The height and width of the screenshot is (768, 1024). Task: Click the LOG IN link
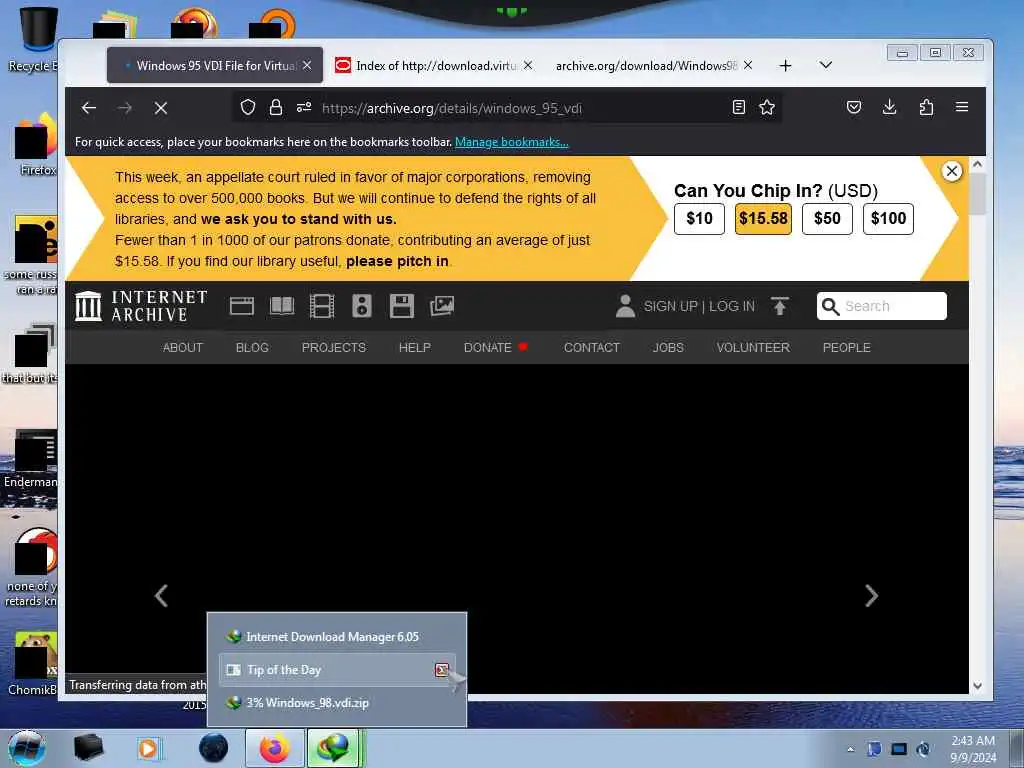tap(732, 306)
